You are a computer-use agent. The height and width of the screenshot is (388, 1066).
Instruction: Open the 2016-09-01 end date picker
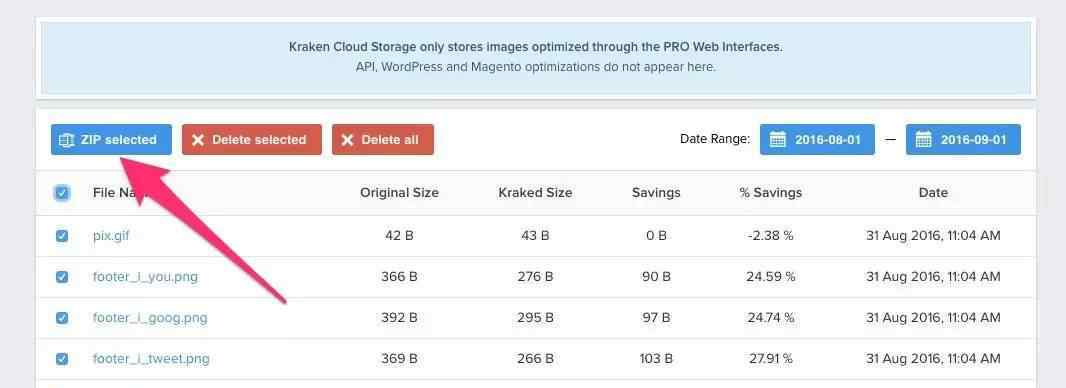click(963, 139)
